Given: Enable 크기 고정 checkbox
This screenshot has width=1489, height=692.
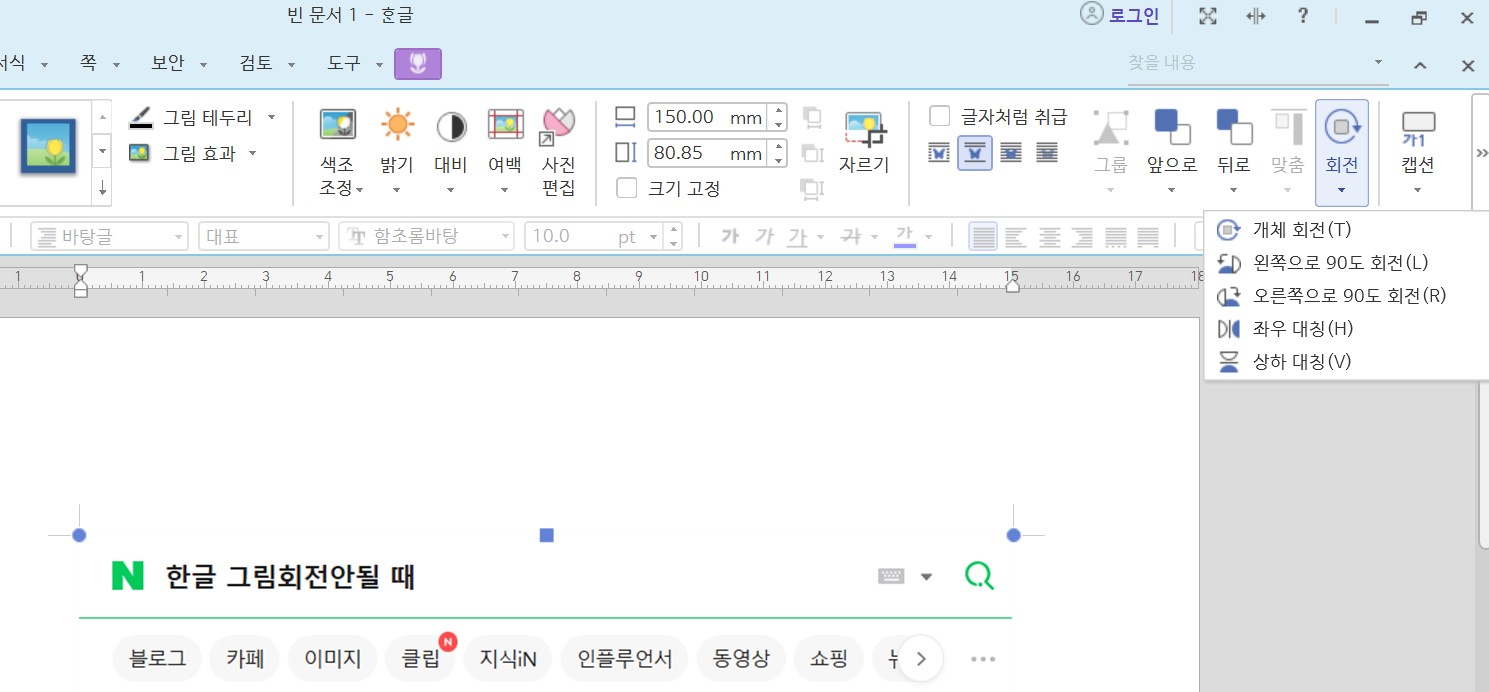Looking at the screenshot, I should point(626,187).
